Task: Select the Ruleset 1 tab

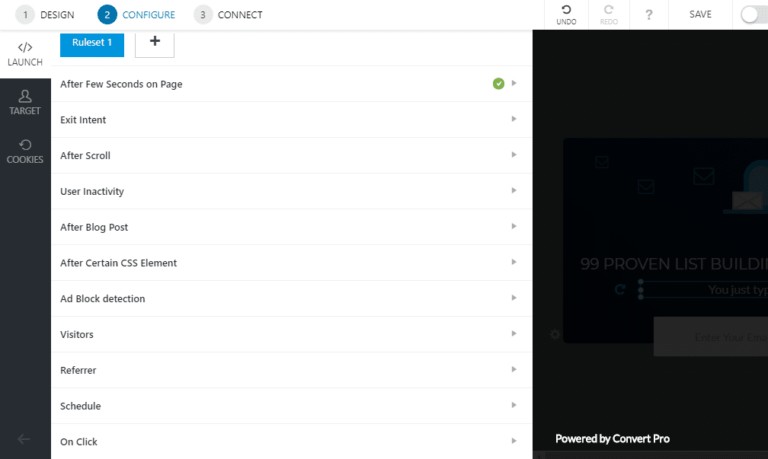Action: pos(92,44)
